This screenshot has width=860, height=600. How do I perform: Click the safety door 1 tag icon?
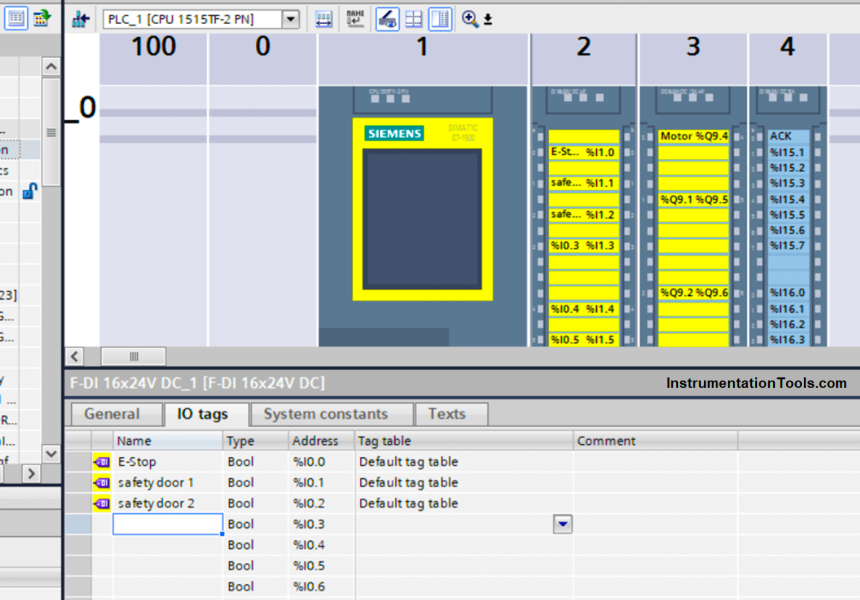coord(102,483)
